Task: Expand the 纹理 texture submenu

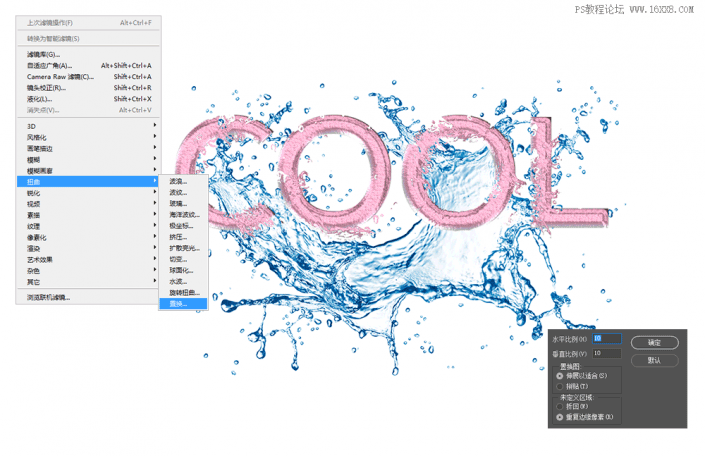Action: click(89, 226)
